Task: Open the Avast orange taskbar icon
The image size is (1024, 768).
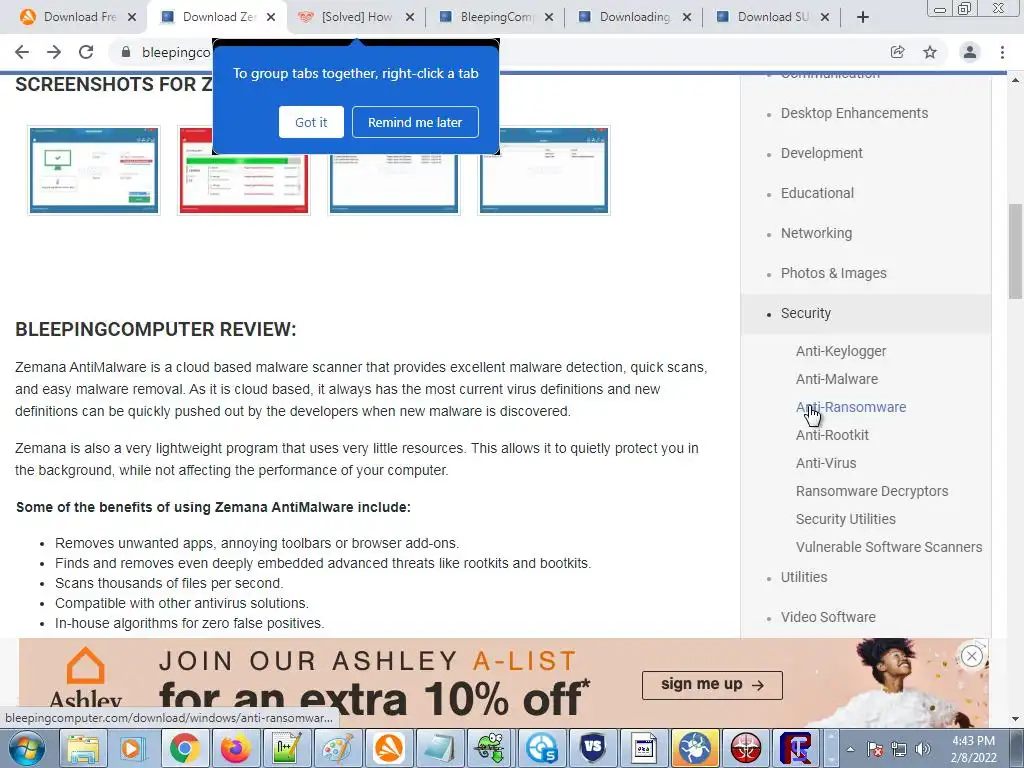Action: [x=389, y=748]
